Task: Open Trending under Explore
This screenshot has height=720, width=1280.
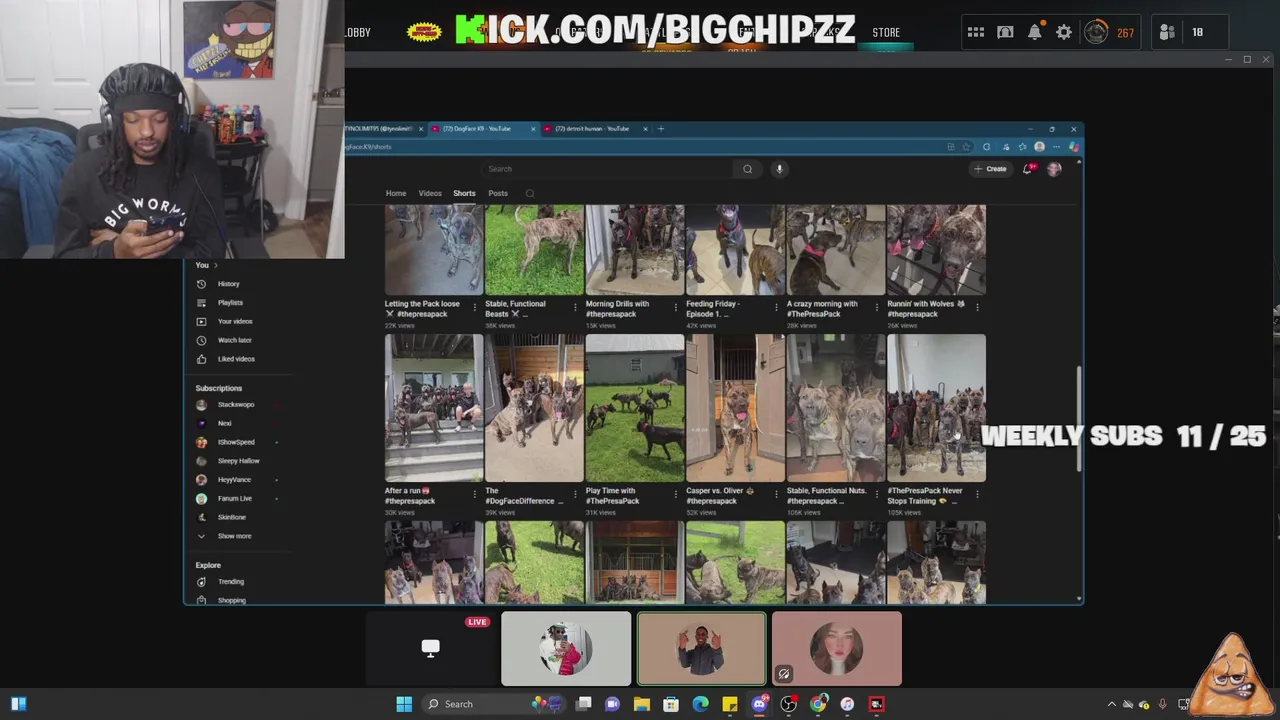Action: (x=231, y=582)
